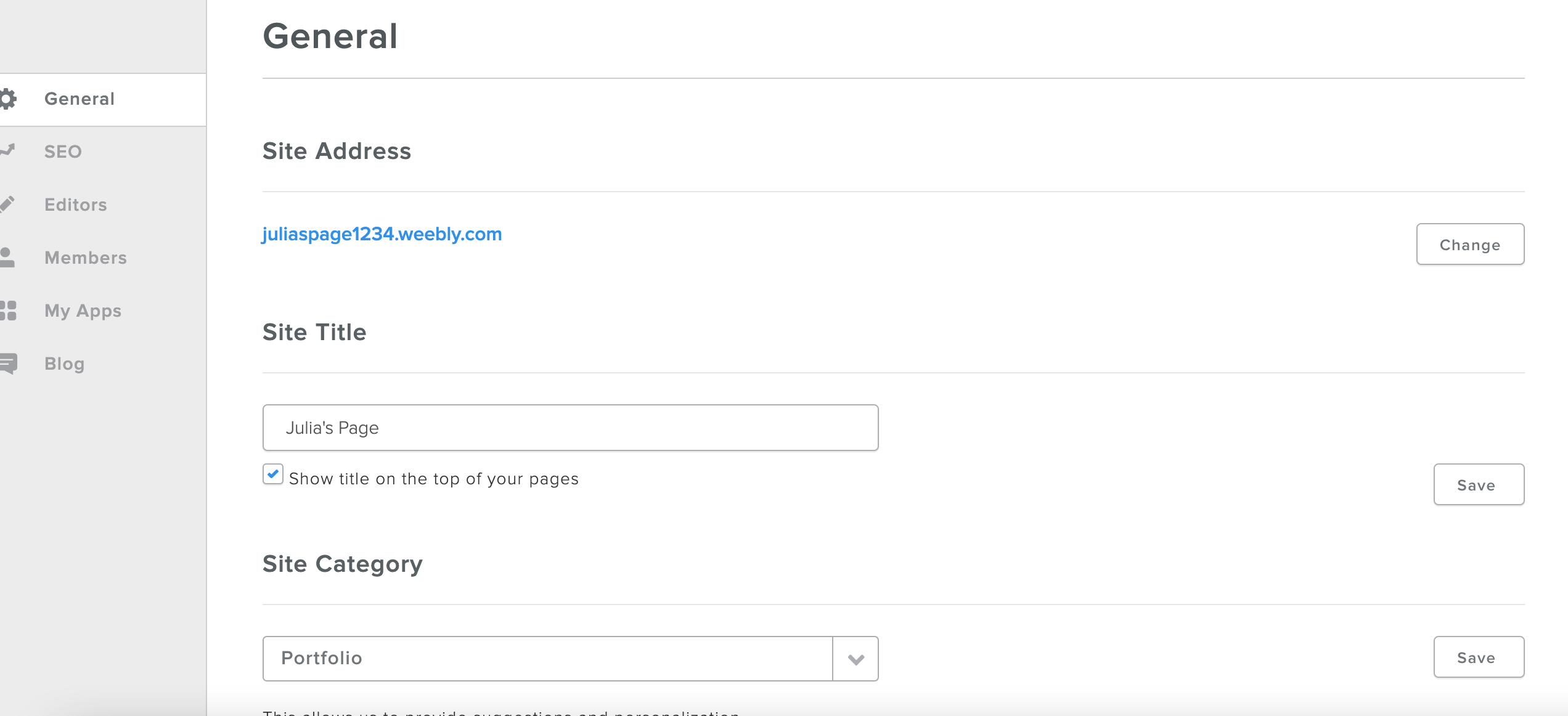Go to the Editors settings section
This screenshot has width=1568, height=716.
(x=76, y=205)
